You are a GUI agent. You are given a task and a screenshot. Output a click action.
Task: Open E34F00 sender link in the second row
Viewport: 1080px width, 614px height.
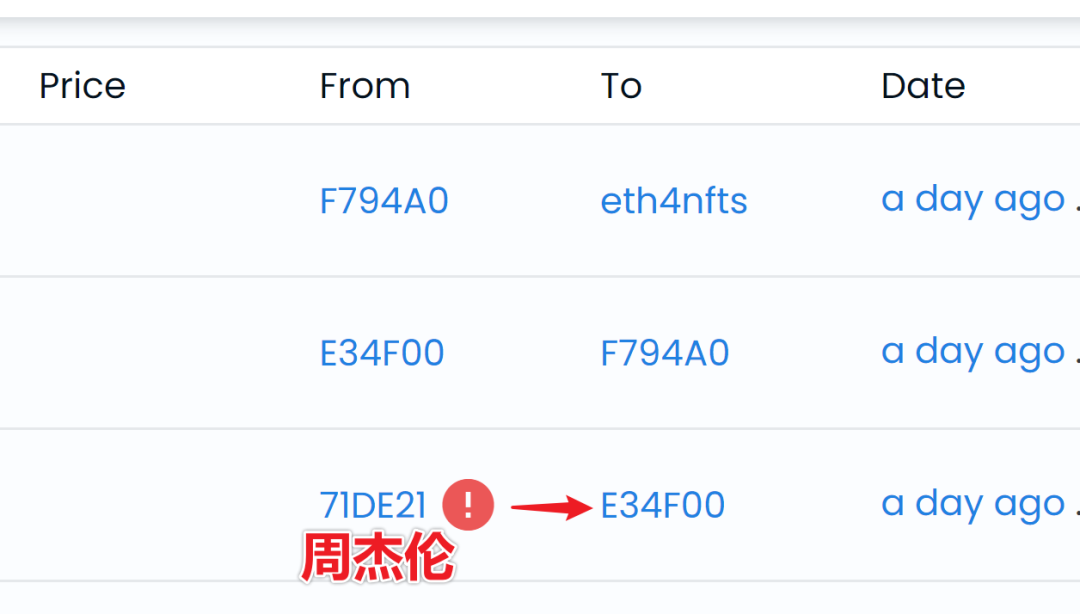click(x=382, y=351)
